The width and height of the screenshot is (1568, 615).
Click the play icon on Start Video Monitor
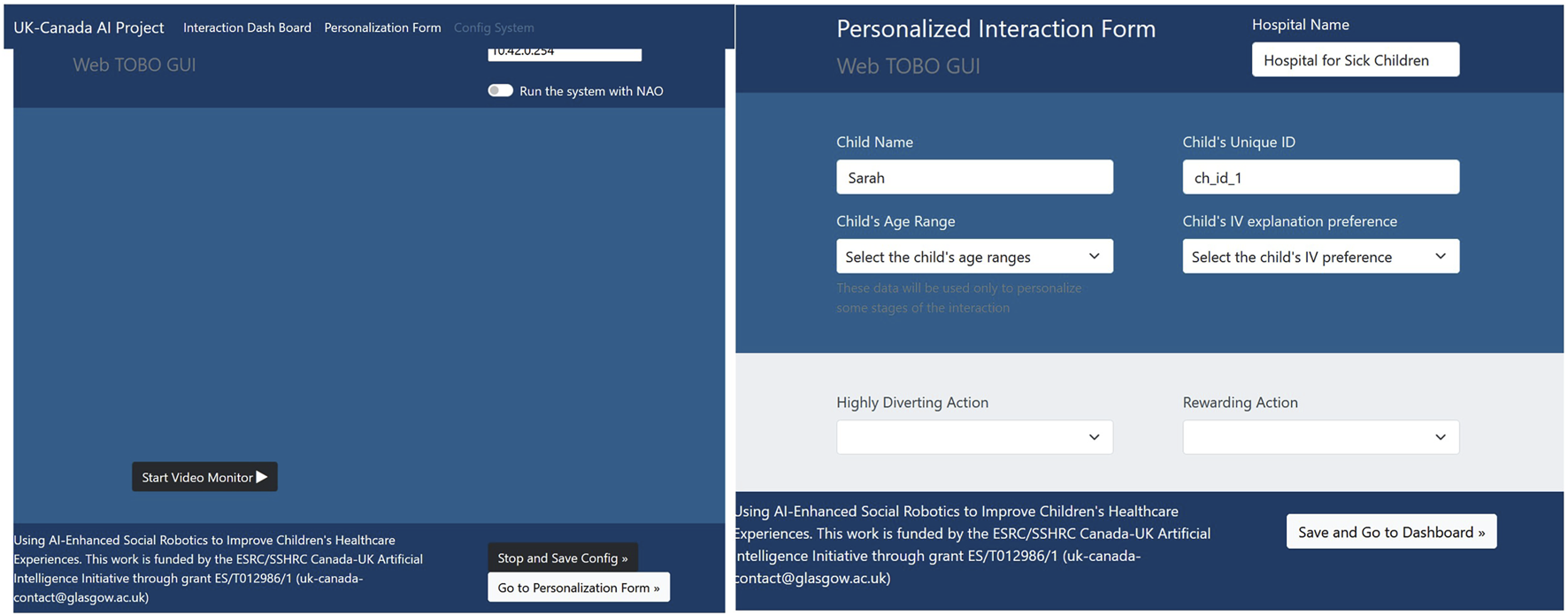pos(263,476)
